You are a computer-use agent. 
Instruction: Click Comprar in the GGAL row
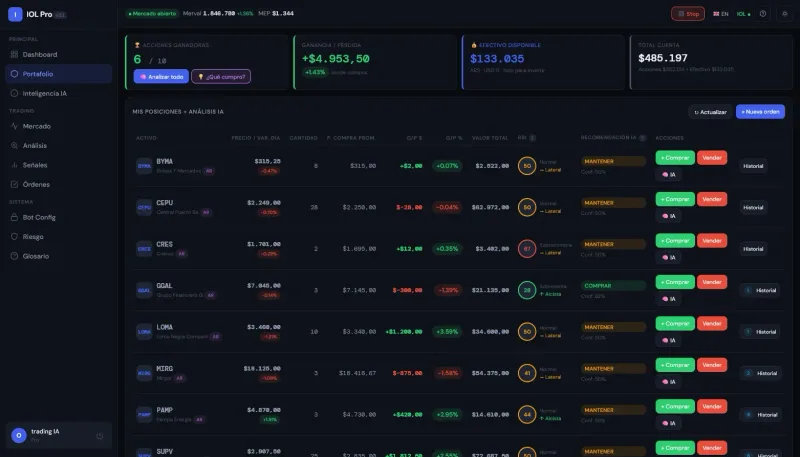click(675, 282)
